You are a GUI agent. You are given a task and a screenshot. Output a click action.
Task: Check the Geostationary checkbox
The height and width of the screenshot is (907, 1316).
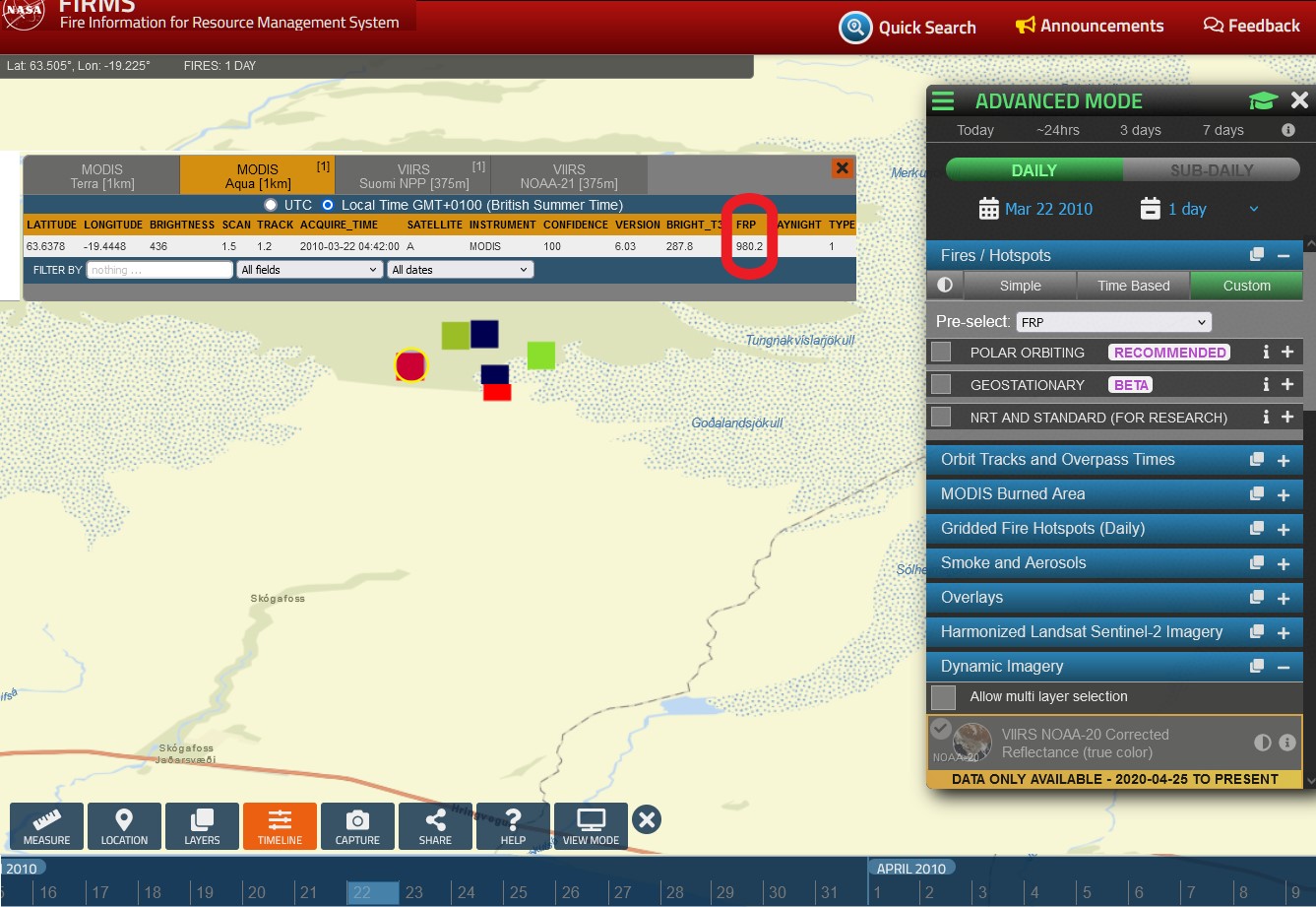pos(941,384)
